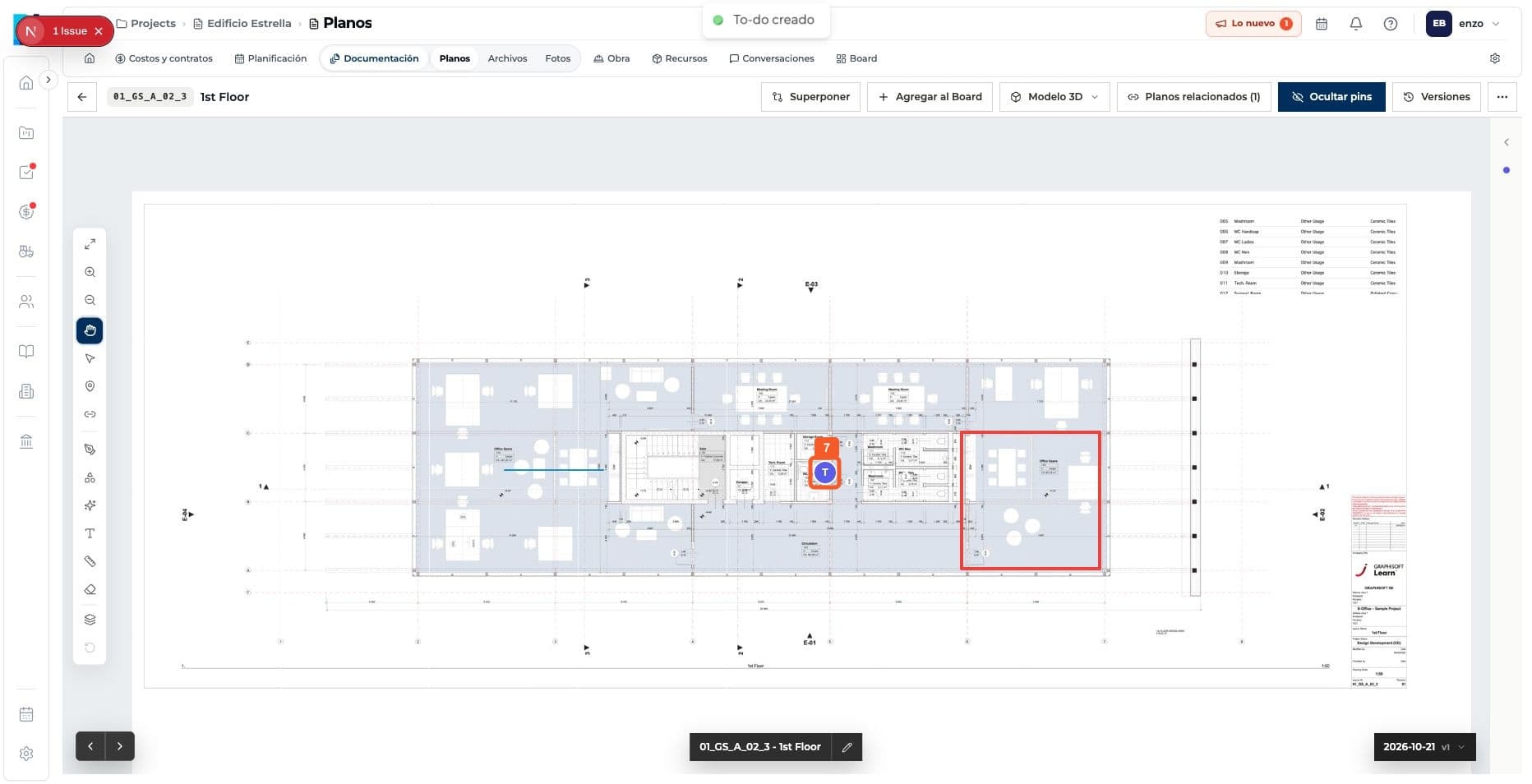Open the help question mark icon
The height and width of the screenshot is (784, 1532).
tap(1391, 24)
